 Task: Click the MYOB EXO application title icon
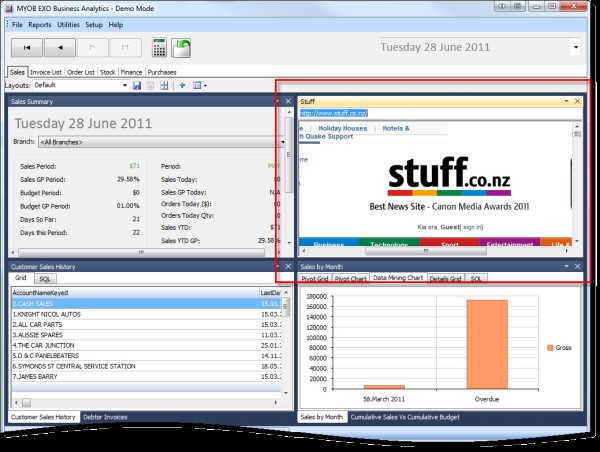point(9,8)
